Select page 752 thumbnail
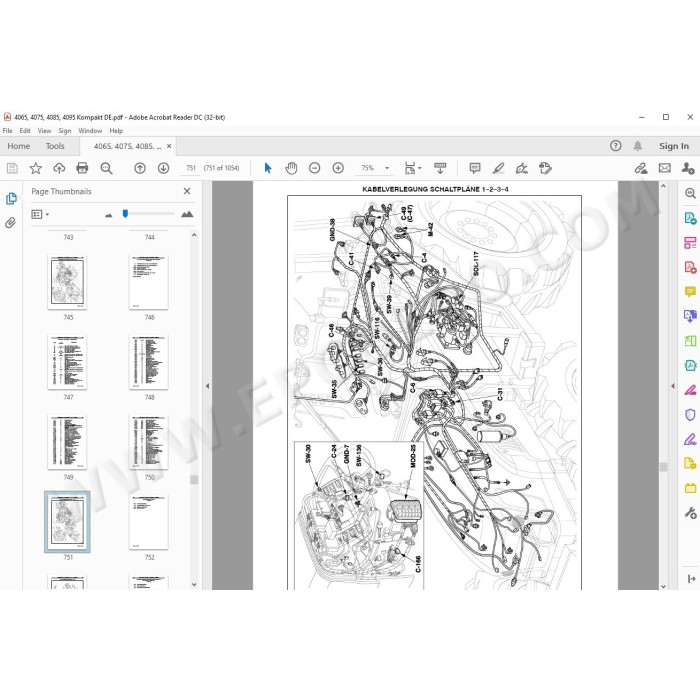Screen dimensions: 700x700 click(x=149, y=522)
